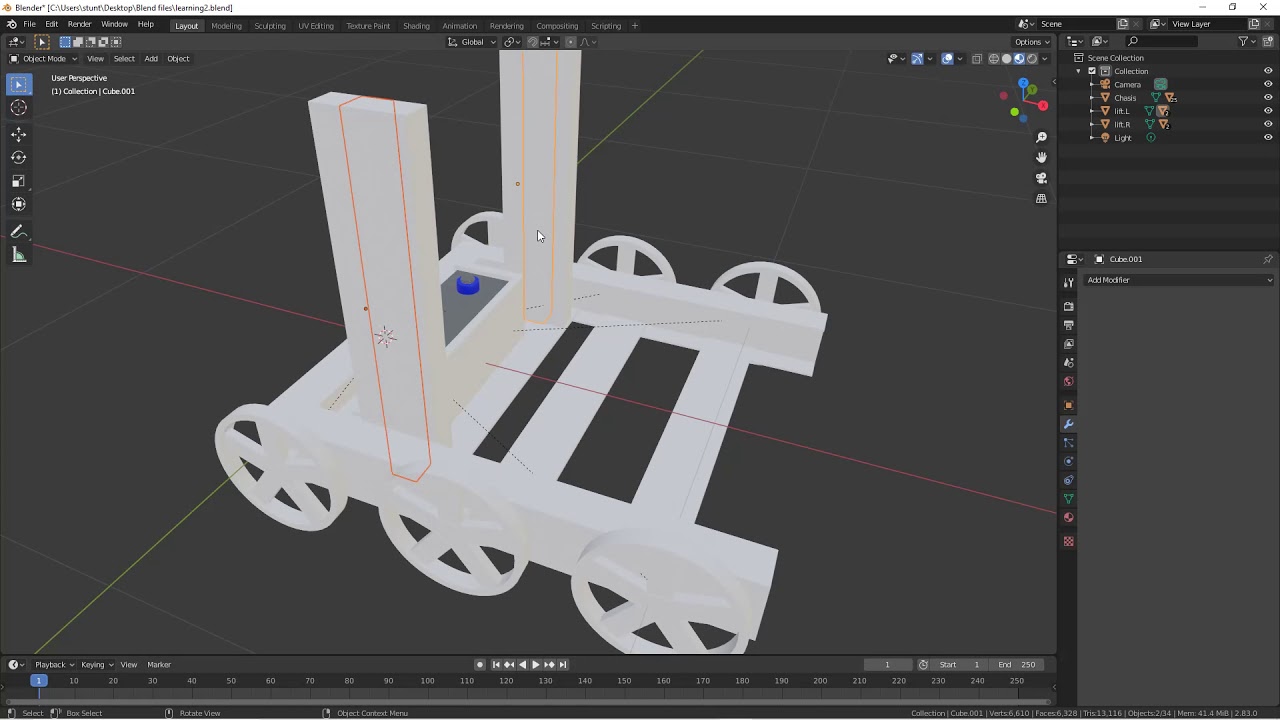This screenshot has height=720, width=1280.
Task: Open the Modifier properties wrench tab
Action: (x=1068, y=424)
